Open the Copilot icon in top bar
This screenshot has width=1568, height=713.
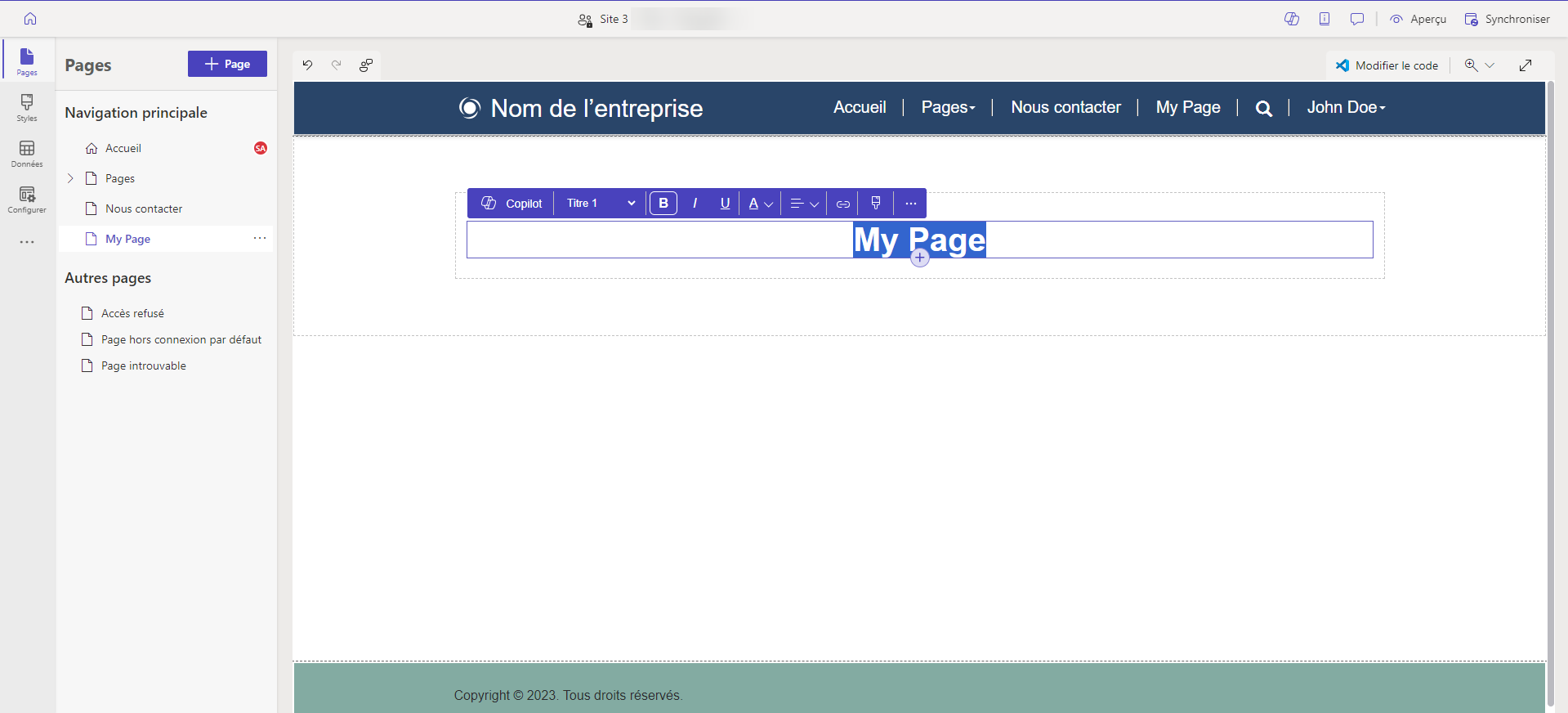tap(1292, 19)
